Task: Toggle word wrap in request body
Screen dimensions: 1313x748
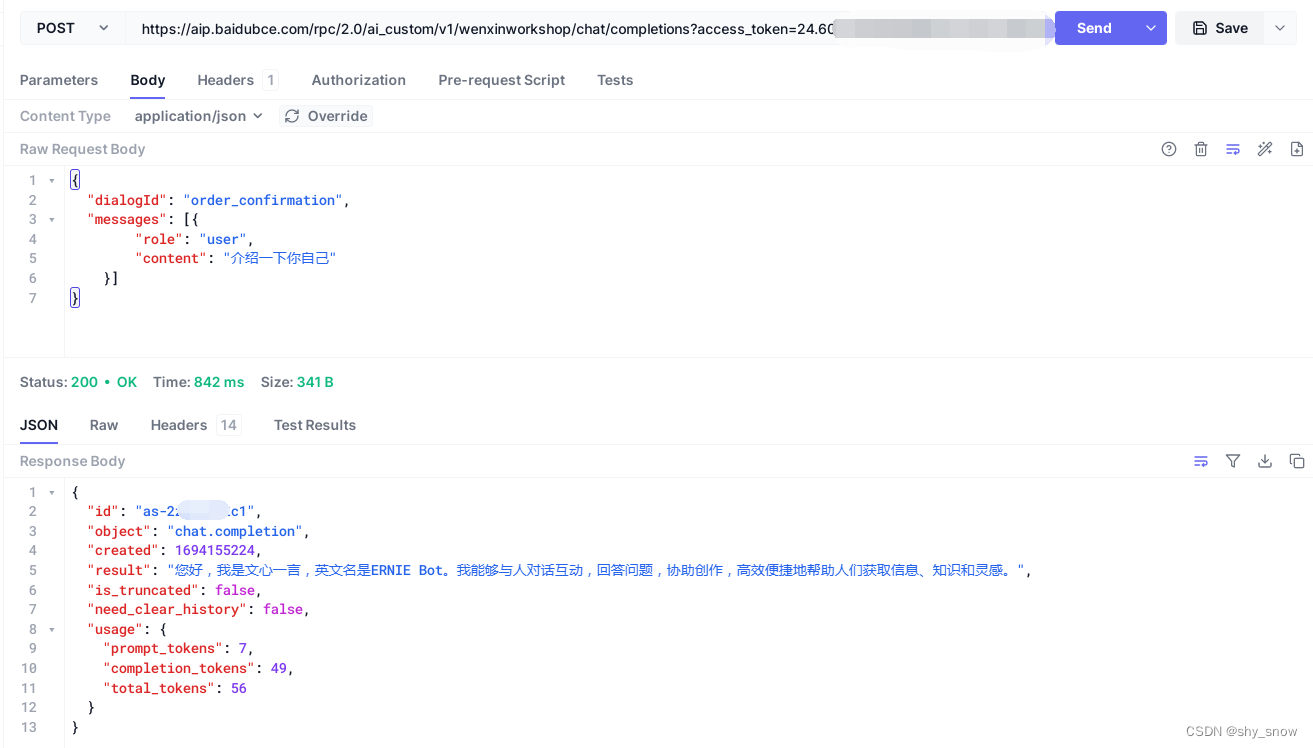Action: pos(1233,149)
